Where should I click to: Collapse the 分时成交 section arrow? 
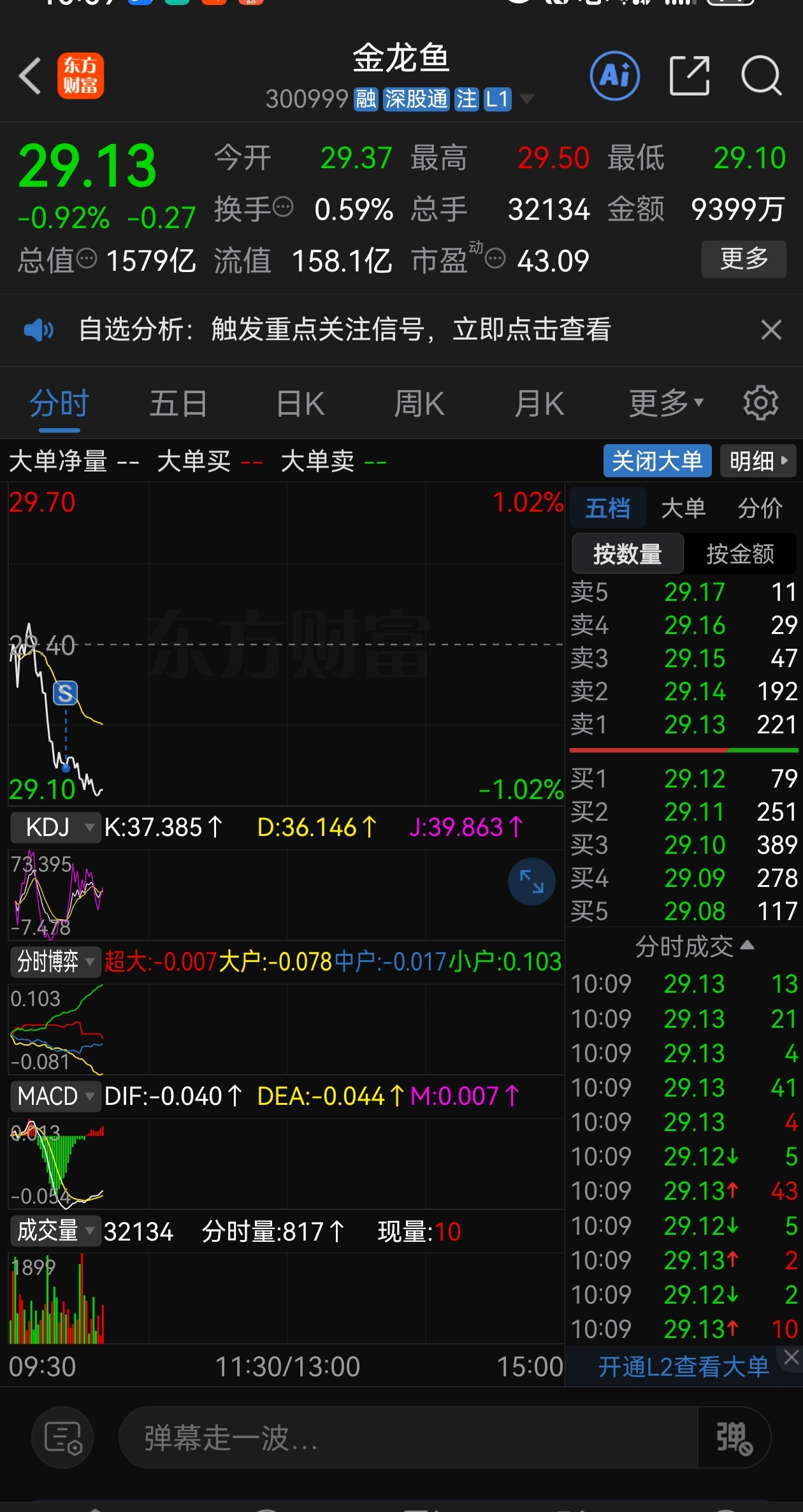[748, 945]
